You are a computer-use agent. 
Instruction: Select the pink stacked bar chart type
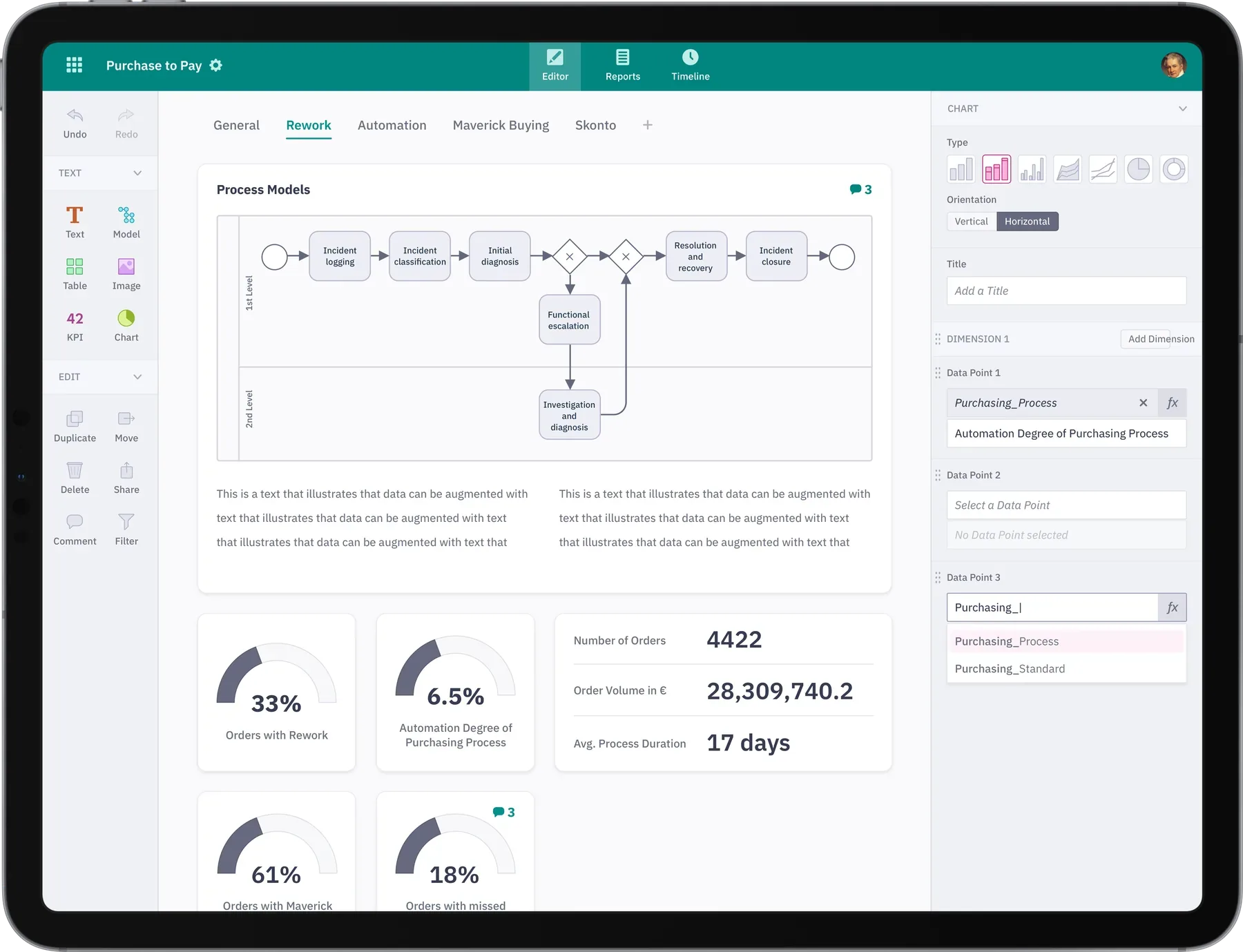coord(996,169)
